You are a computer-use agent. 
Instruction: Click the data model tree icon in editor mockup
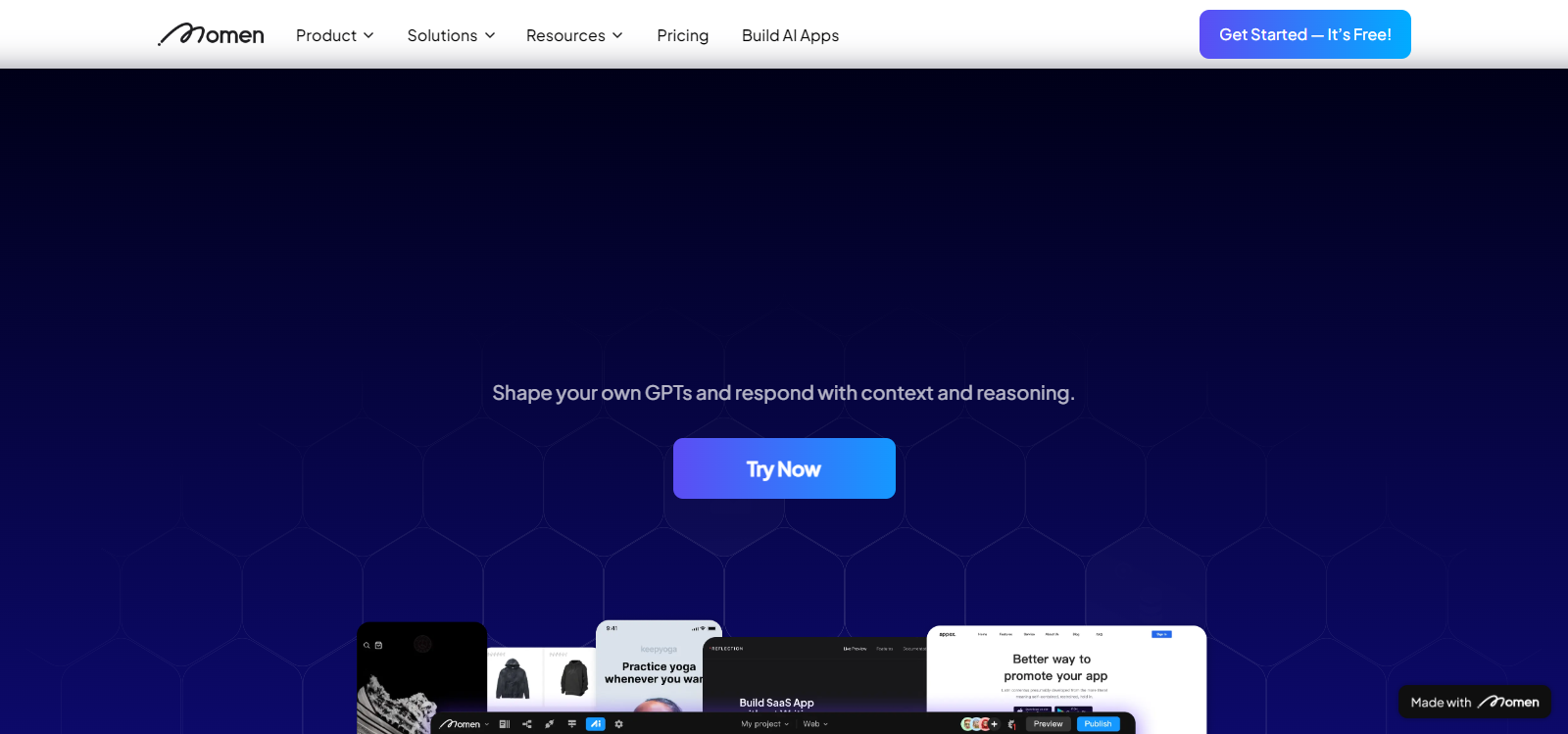click(x=527, y=724)
